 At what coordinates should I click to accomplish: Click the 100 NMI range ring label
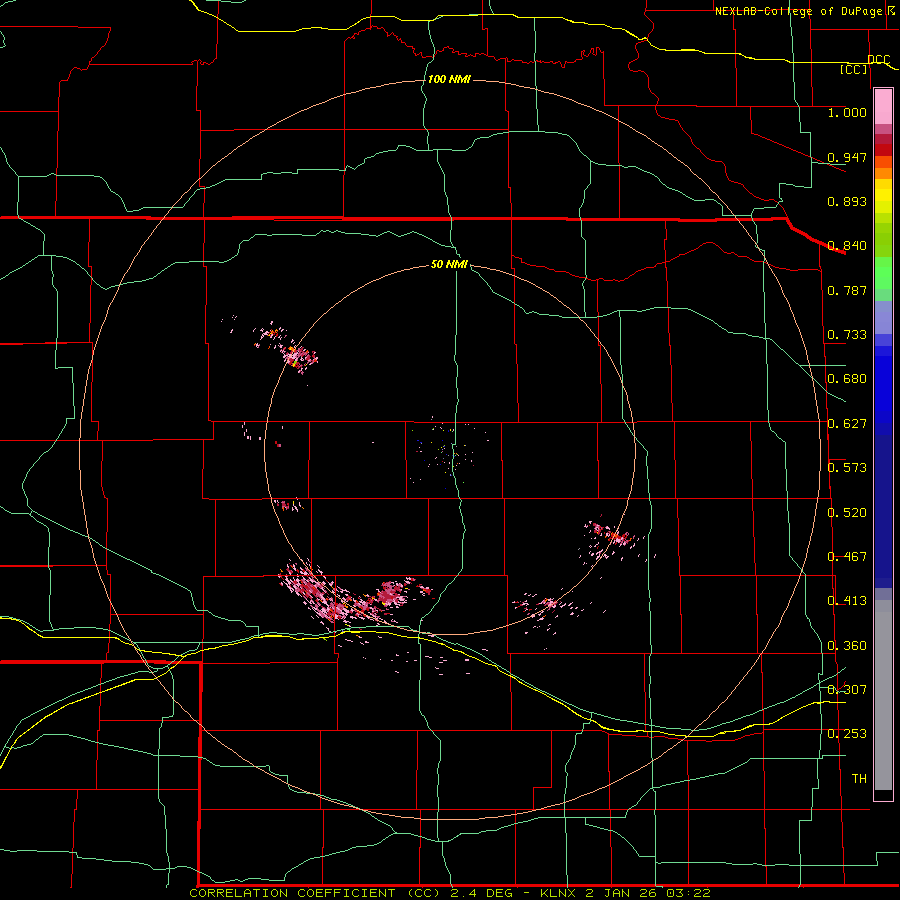pos(449,79)
